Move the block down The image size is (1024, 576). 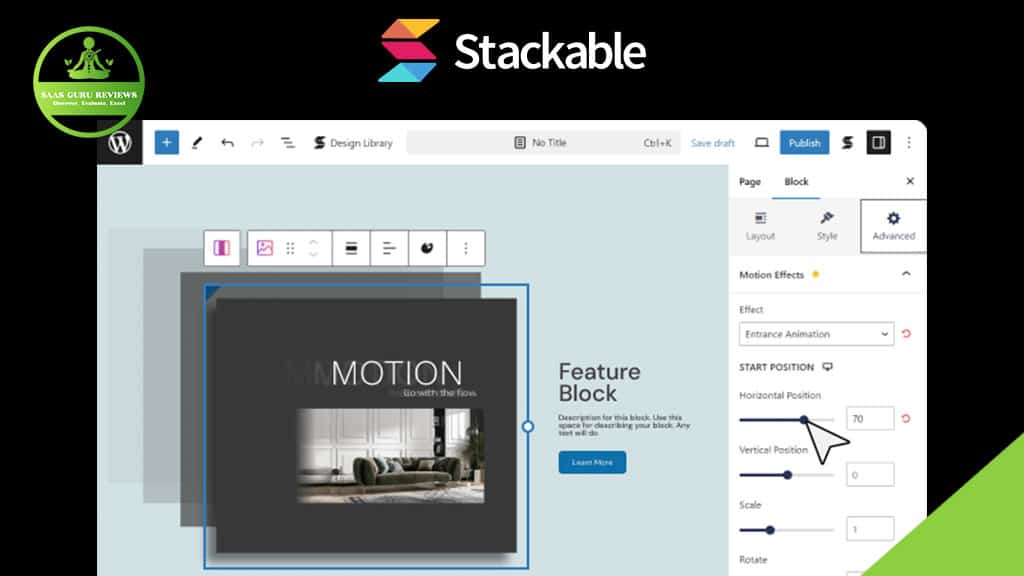click(313, 255)
